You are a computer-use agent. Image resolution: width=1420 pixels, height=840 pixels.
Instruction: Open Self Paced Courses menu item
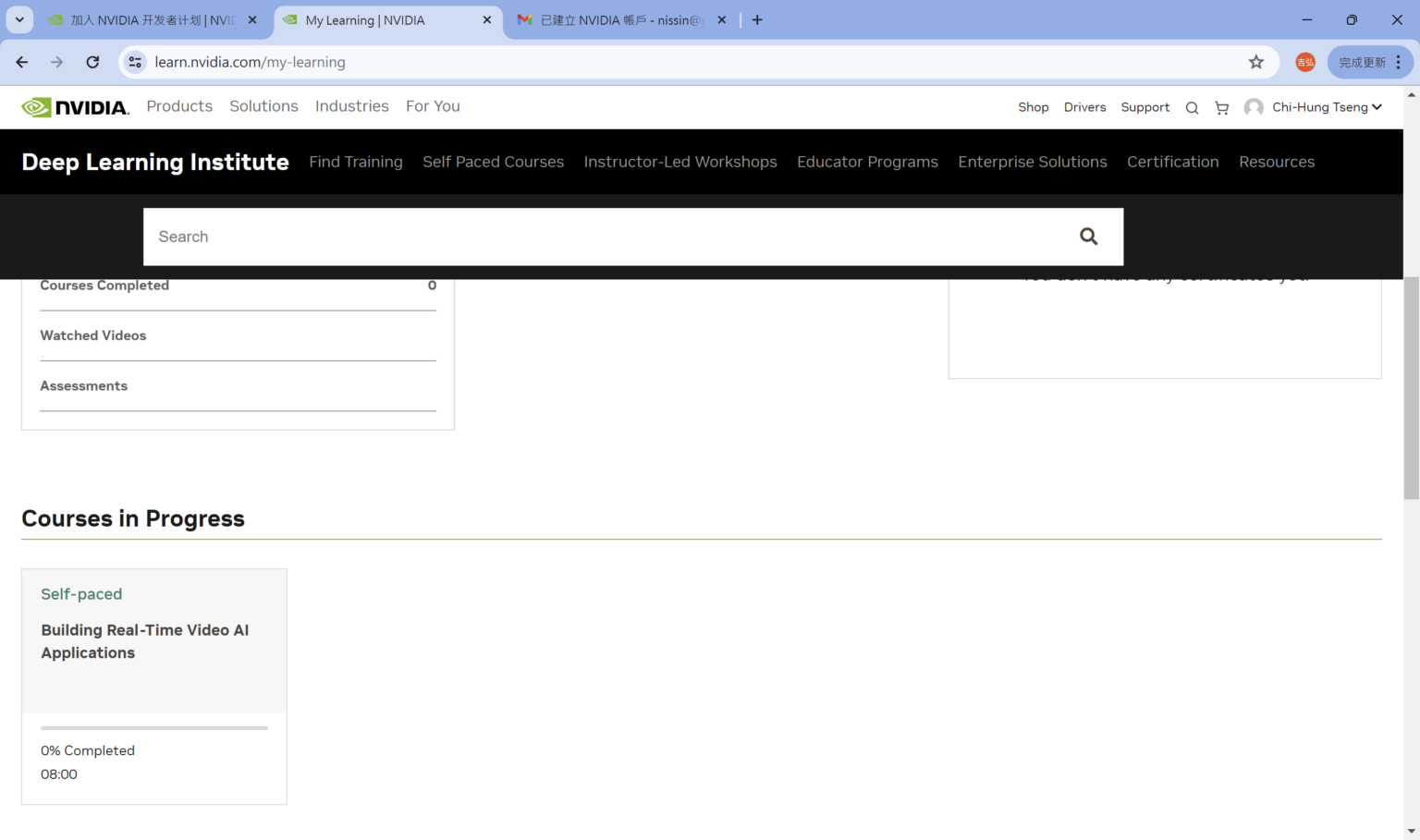tap(493, 162)
